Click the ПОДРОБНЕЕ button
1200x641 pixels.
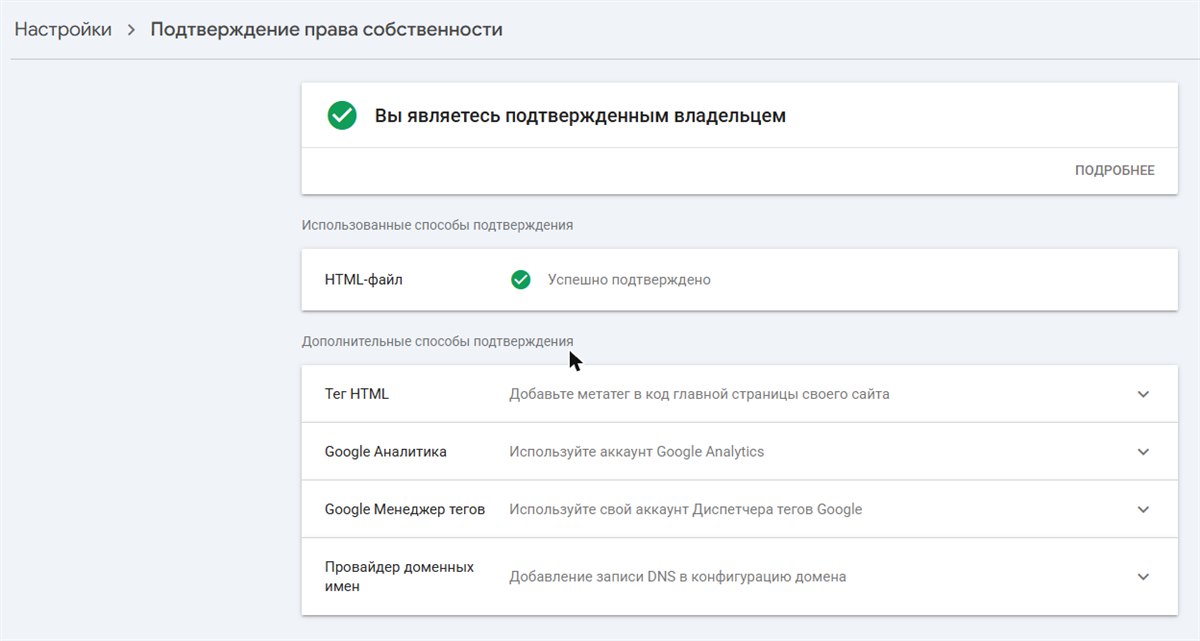[x=1115, y=171]
